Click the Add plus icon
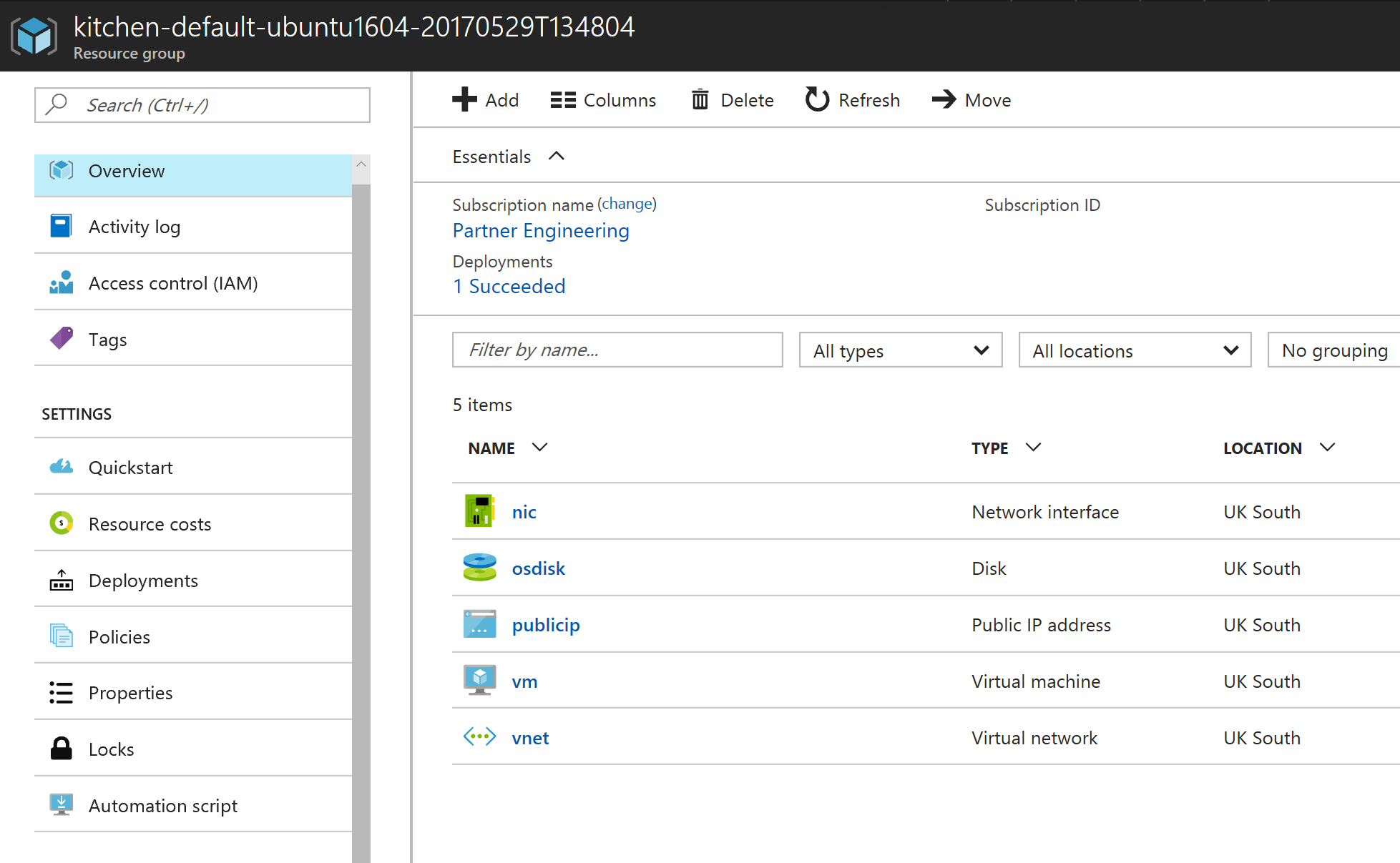 coord(464,99)
